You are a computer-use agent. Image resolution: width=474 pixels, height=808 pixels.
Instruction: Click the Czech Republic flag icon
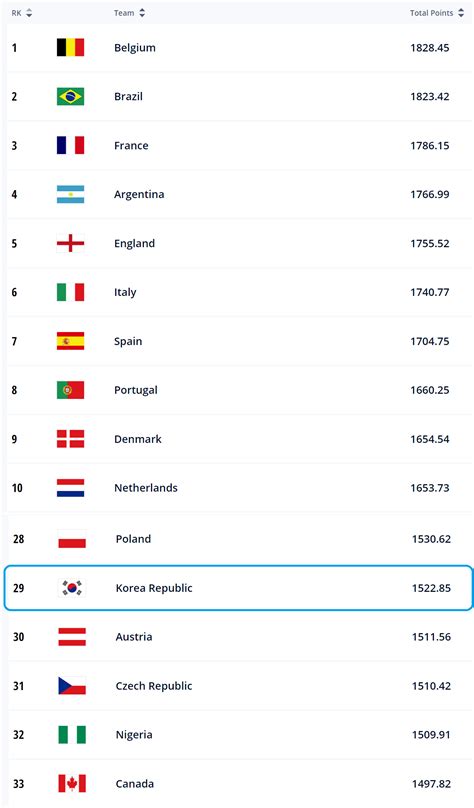tap(72, 686)
